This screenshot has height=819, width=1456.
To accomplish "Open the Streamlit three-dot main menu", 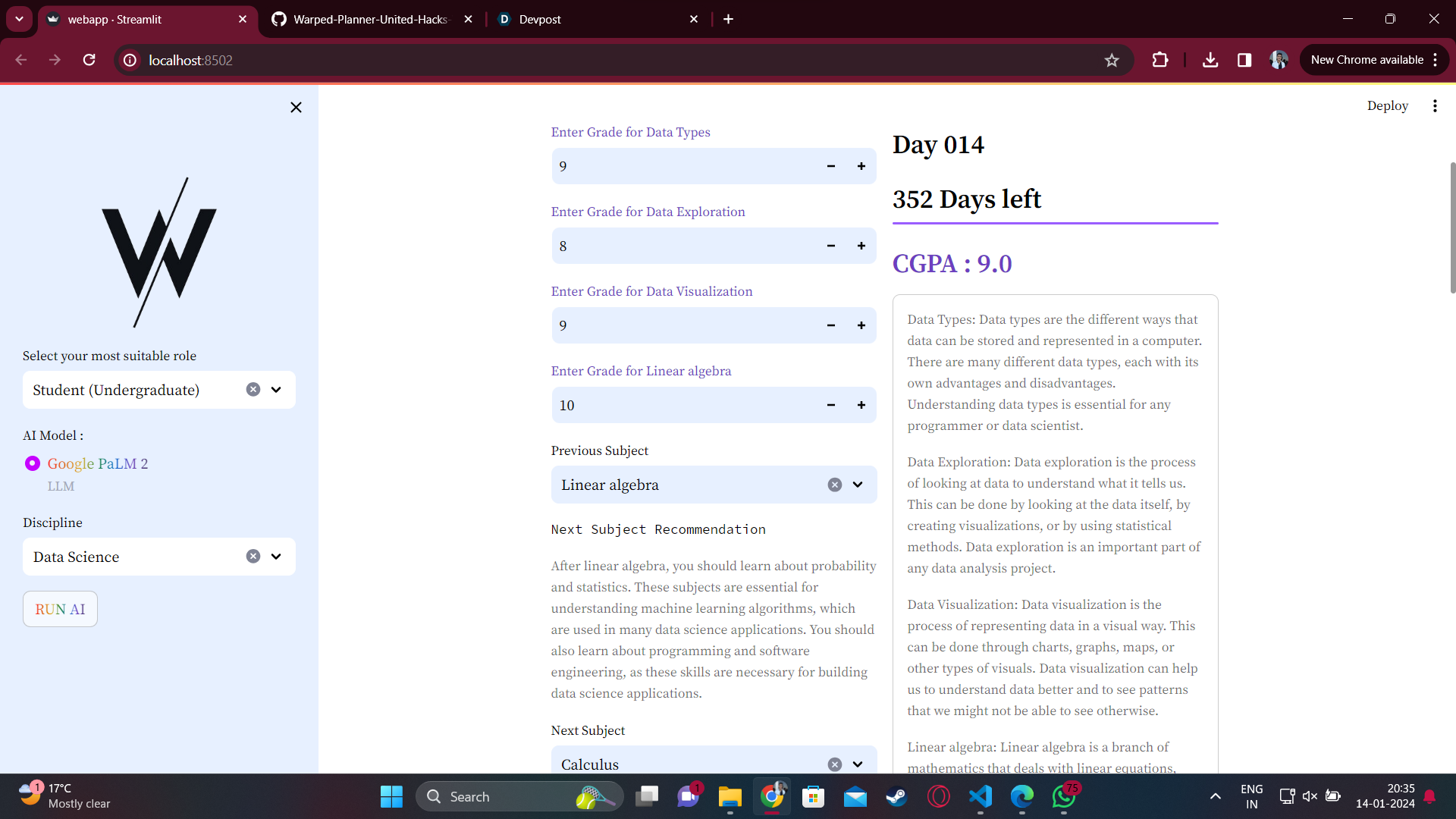I will click(1435, 106).
